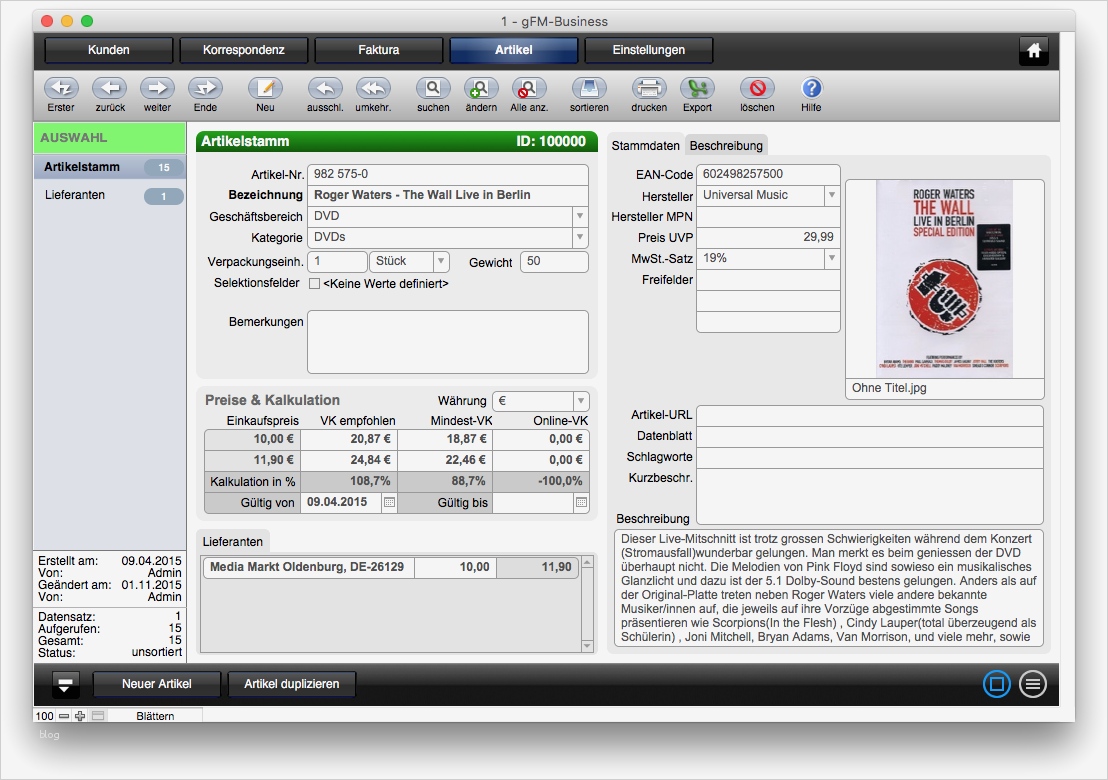The height and width of the screenshot is (780, 1108).
Task: Click the Neuer Artikel button
Action: (156, 684)
